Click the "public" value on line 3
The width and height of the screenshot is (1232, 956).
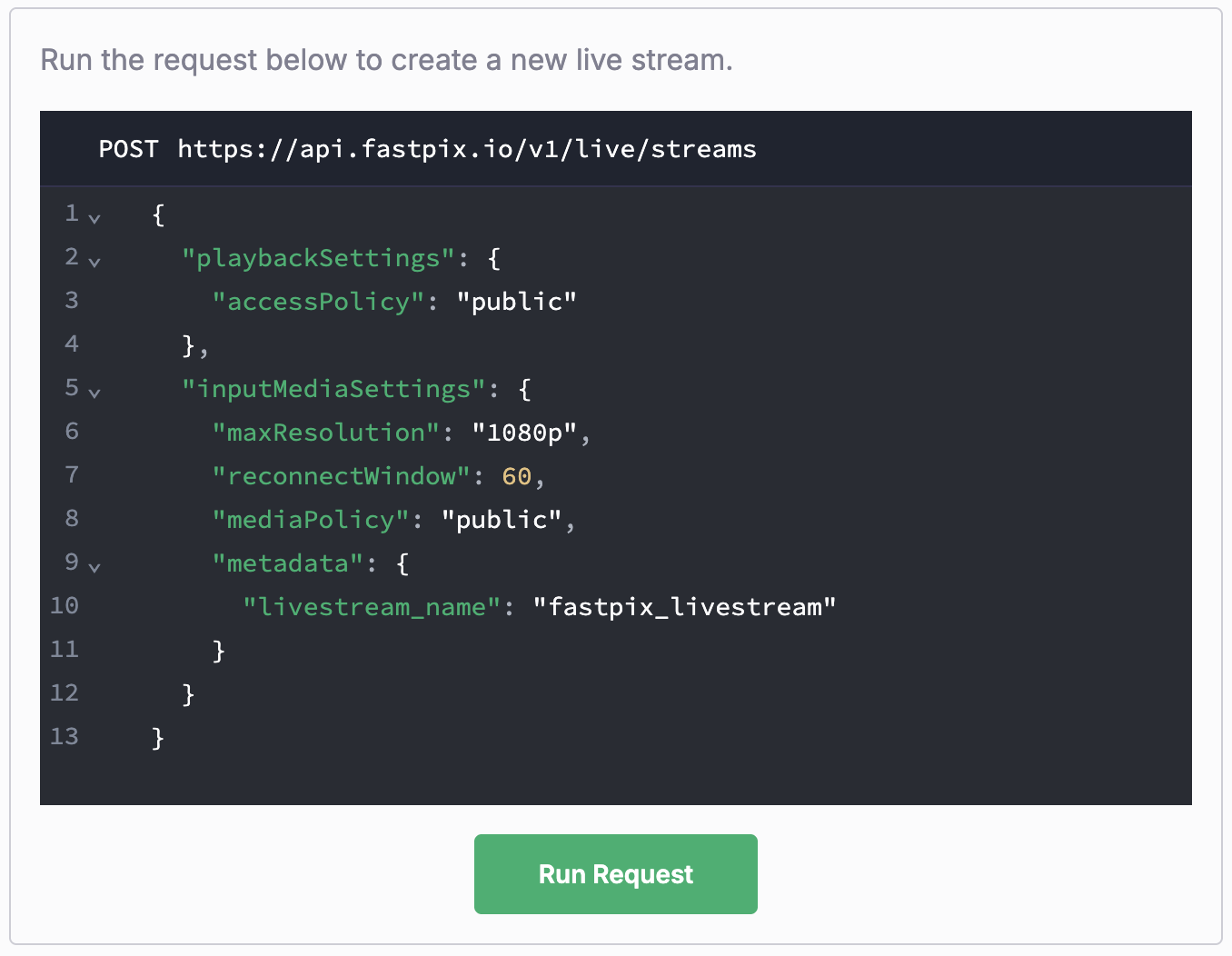point(517,302)
